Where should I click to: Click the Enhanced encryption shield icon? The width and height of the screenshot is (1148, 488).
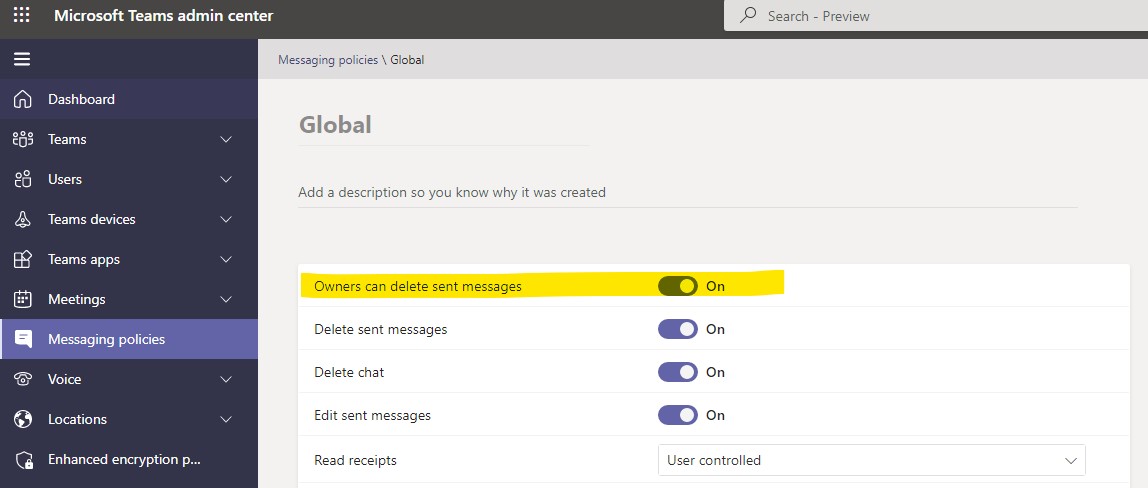[x=23, y=459]
